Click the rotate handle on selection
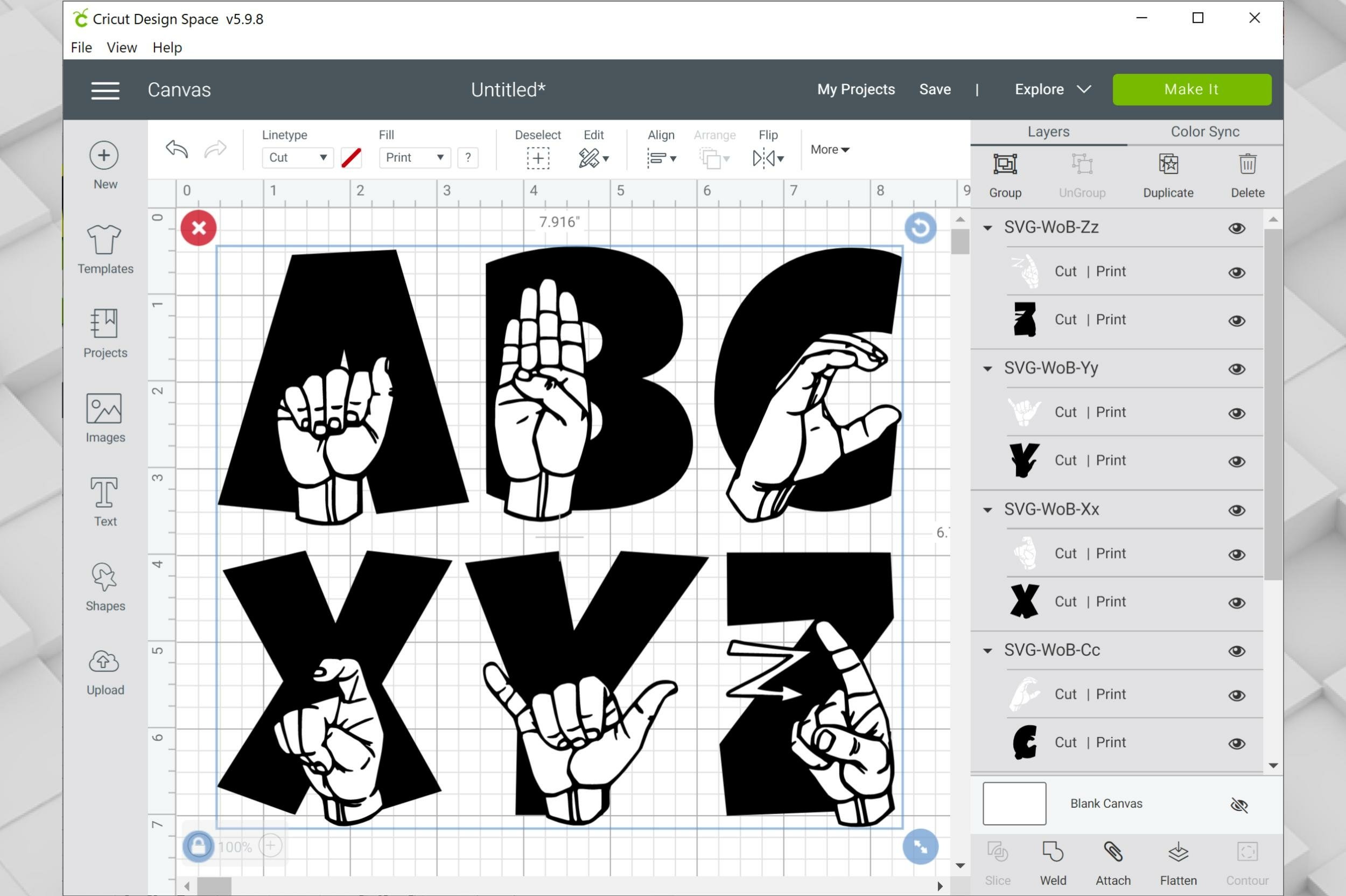The height and width of the screenshot is (896, 1346). point(920,228)
